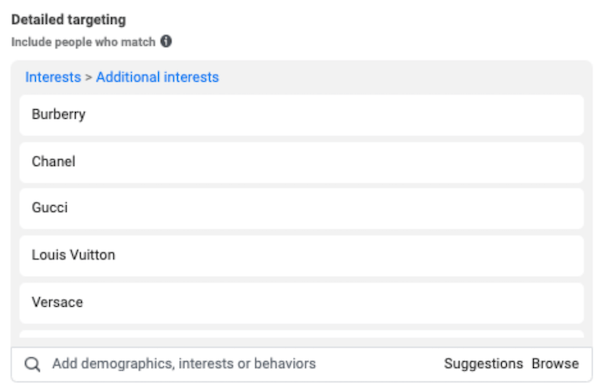600x389 pixels.
Task: Open the Interests breadcrumb link
Action: tap(53, 77)
